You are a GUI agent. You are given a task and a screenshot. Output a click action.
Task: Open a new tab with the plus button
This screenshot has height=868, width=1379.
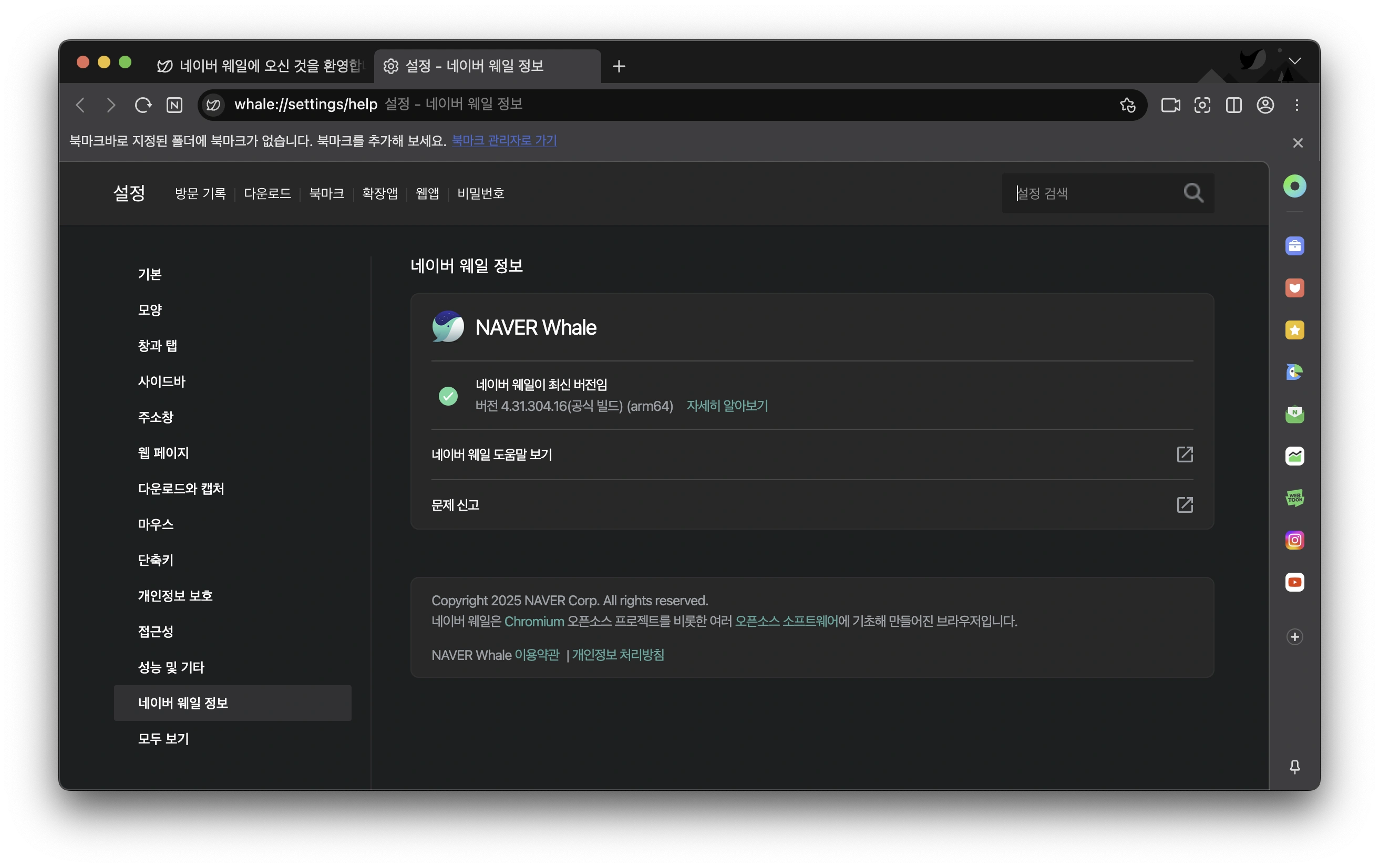[x=619, y=66]
